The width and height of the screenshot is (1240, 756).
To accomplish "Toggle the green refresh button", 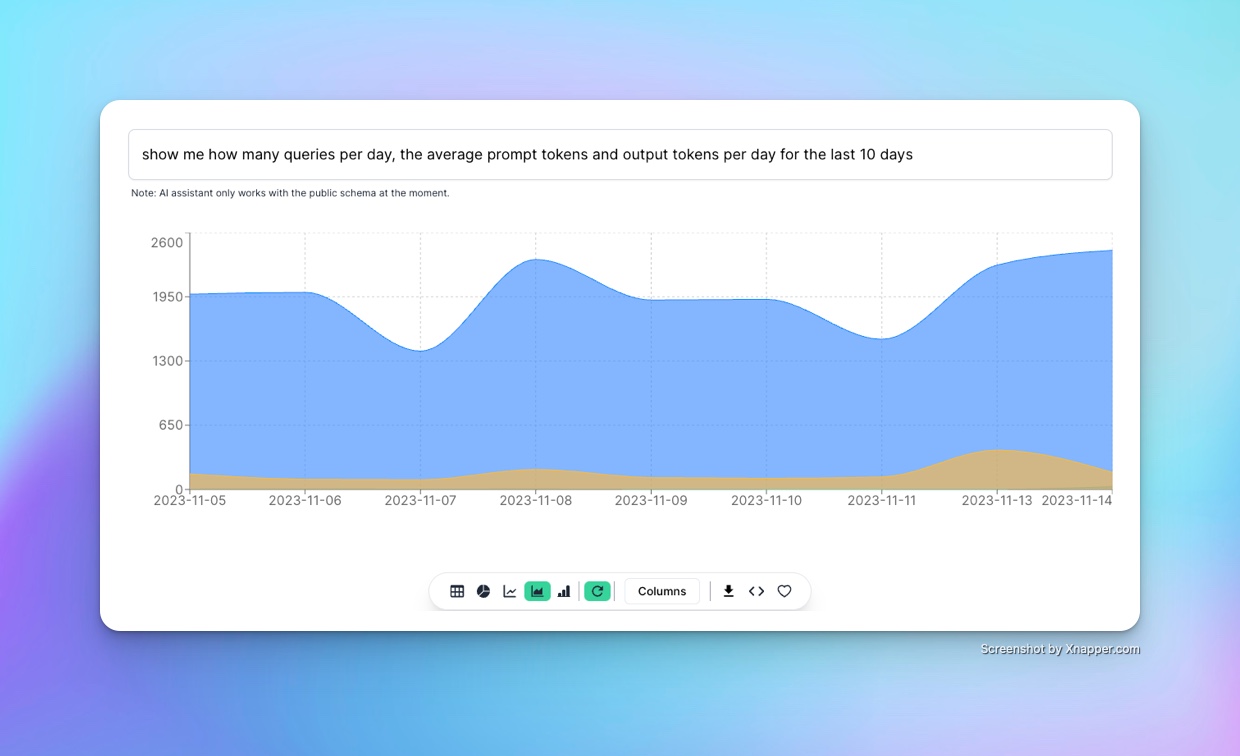I will (597, 591).
